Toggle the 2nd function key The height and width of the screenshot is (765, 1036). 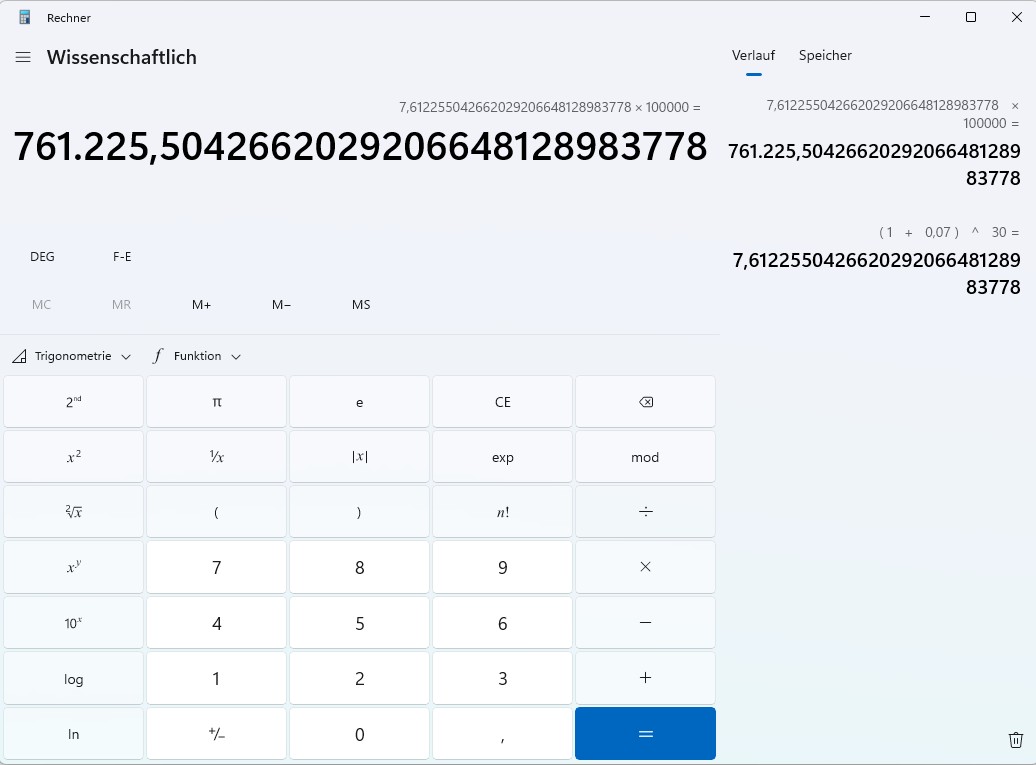click(x=73, y=402)
